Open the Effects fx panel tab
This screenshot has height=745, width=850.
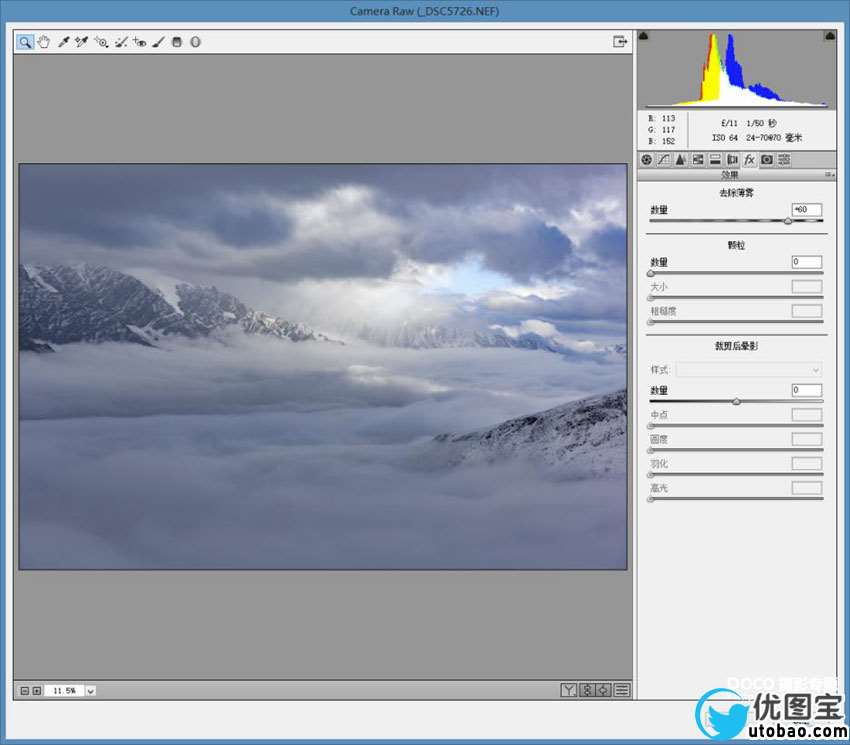pos(750,159)
